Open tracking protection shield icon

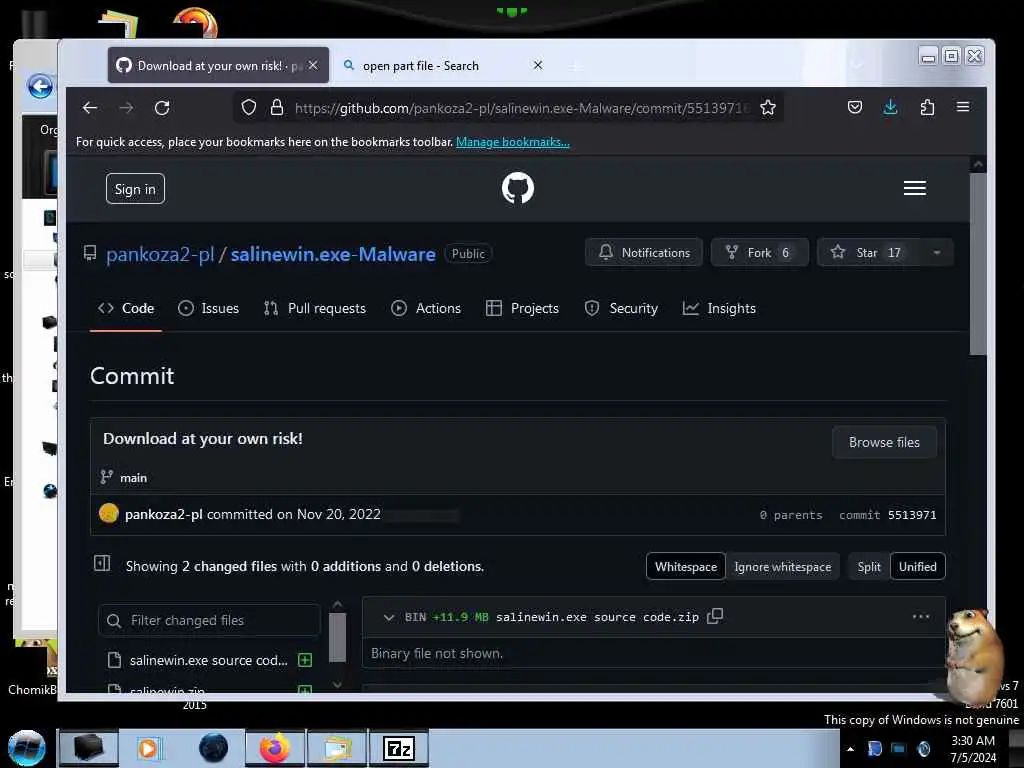point(249,107)
